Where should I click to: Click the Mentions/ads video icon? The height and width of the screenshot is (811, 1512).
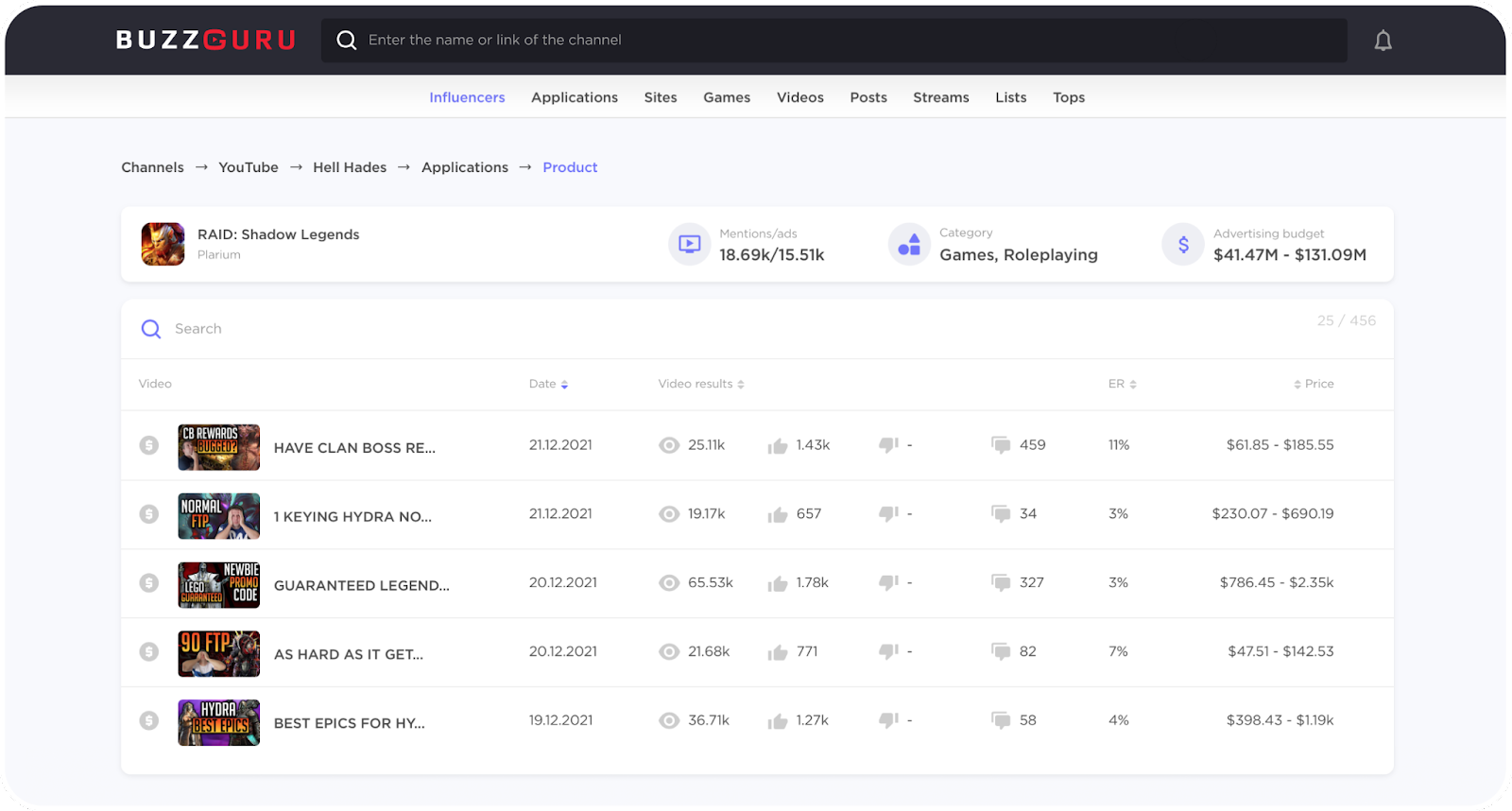689,244
